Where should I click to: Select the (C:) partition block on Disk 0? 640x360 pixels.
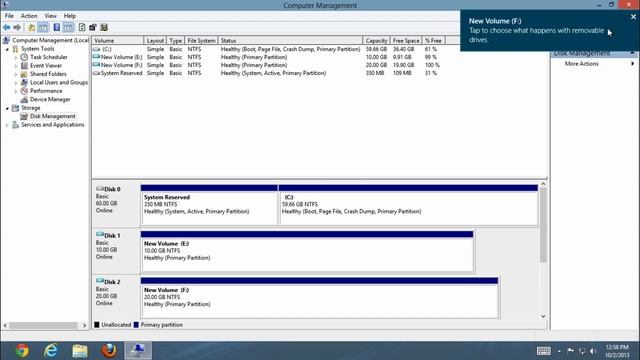click(x=409, y=205)
